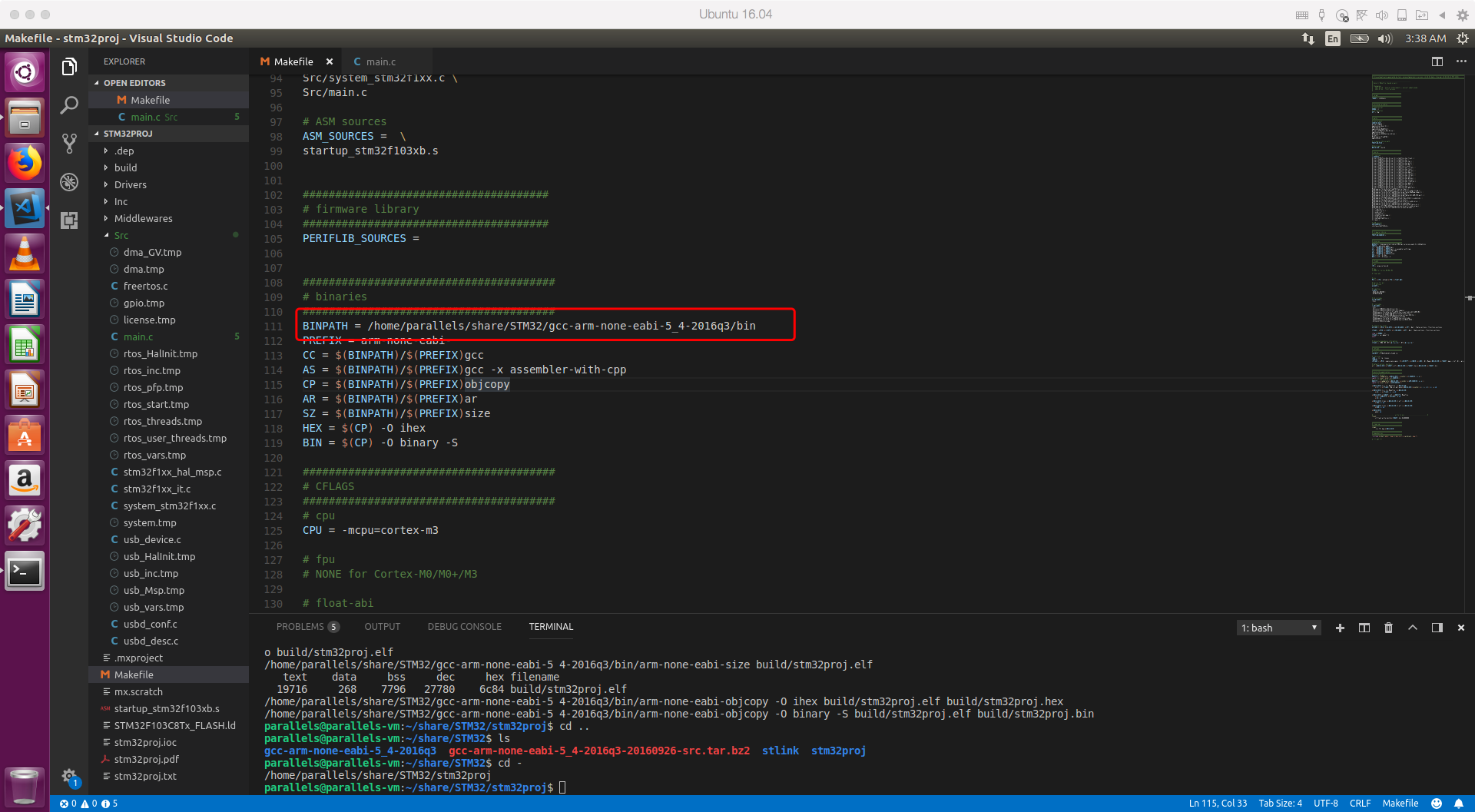Open the Source Control view

[69, 143]
